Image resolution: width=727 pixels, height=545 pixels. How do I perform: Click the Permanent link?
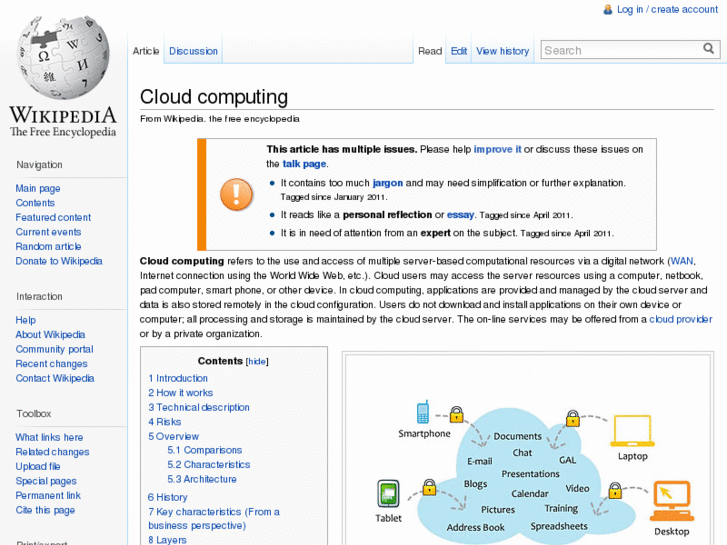(x=48, y=495)
